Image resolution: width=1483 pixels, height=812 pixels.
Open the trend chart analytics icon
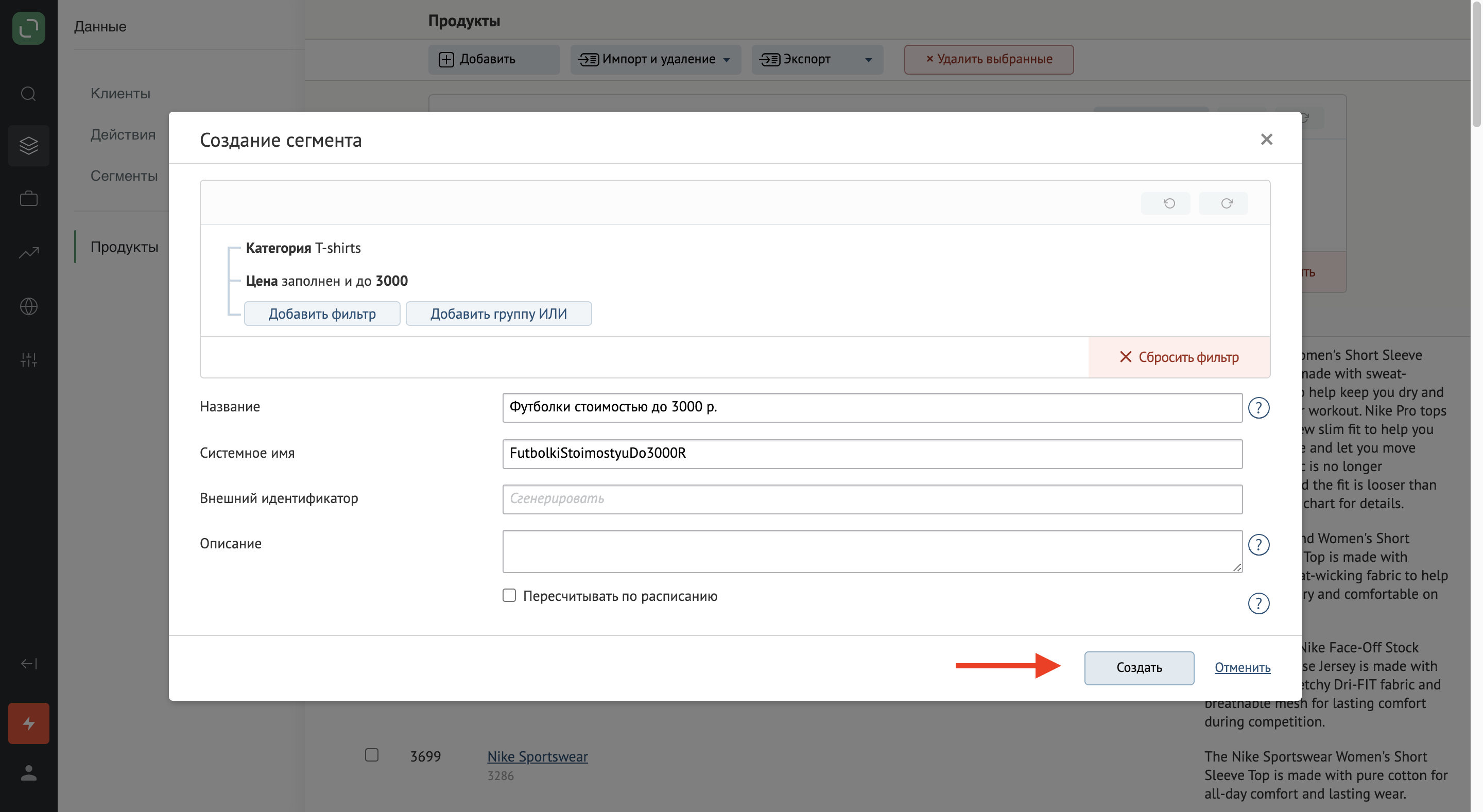28,253
